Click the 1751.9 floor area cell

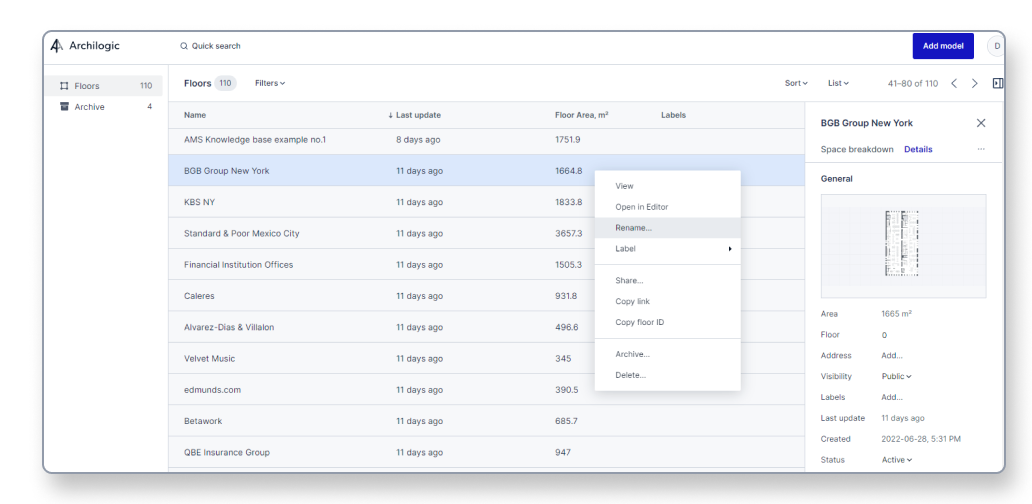[568, 139]
